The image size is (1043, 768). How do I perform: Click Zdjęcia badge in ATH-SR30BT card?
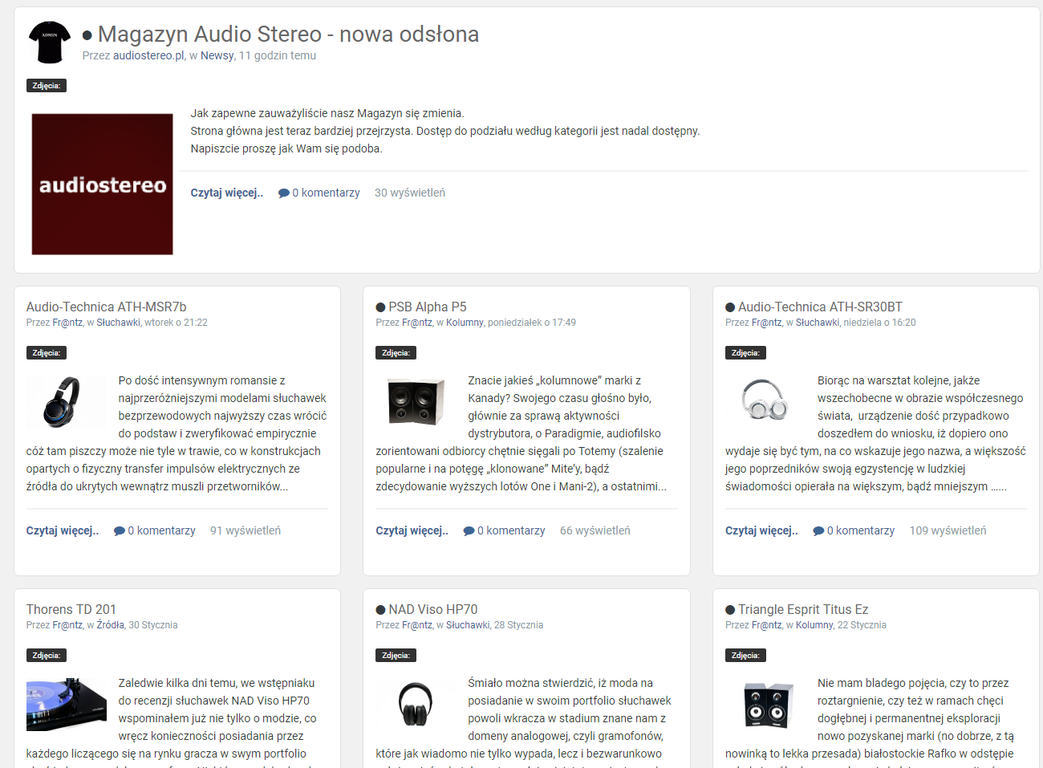click(x=746, y=353)
